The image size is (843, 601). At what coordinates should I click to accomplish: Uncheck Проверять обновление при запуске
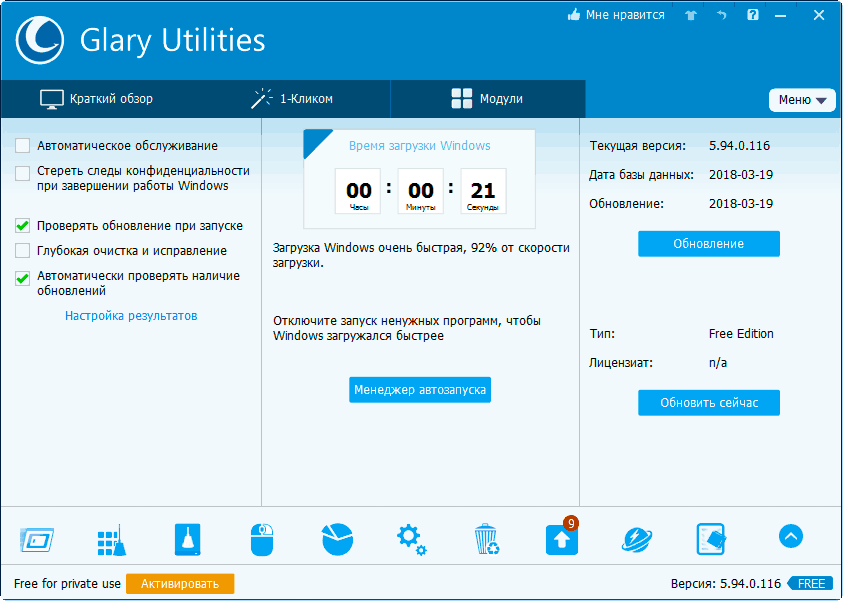(23, 226)
